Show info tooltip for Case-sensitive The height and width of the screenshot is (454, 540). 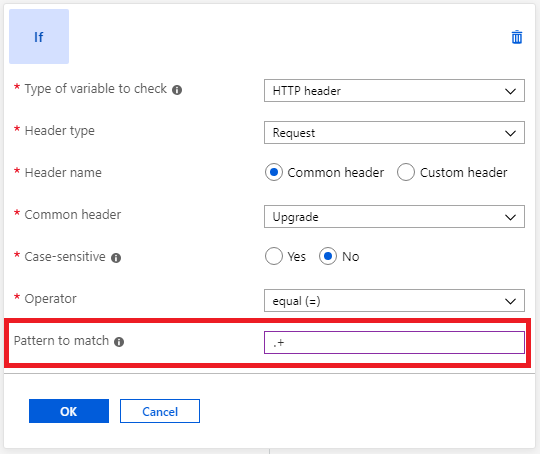[116, 258]
